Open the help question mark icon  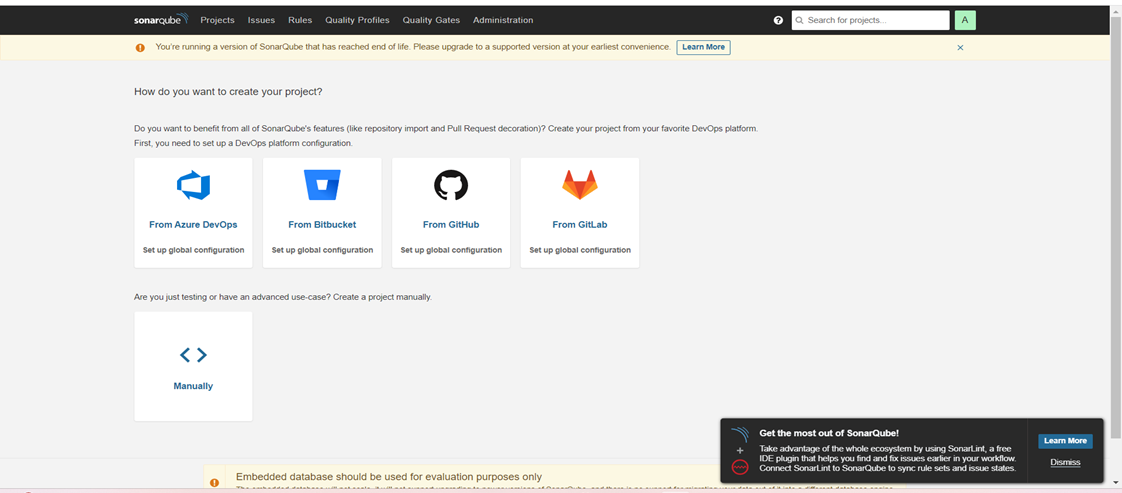[x=779, y=21]
